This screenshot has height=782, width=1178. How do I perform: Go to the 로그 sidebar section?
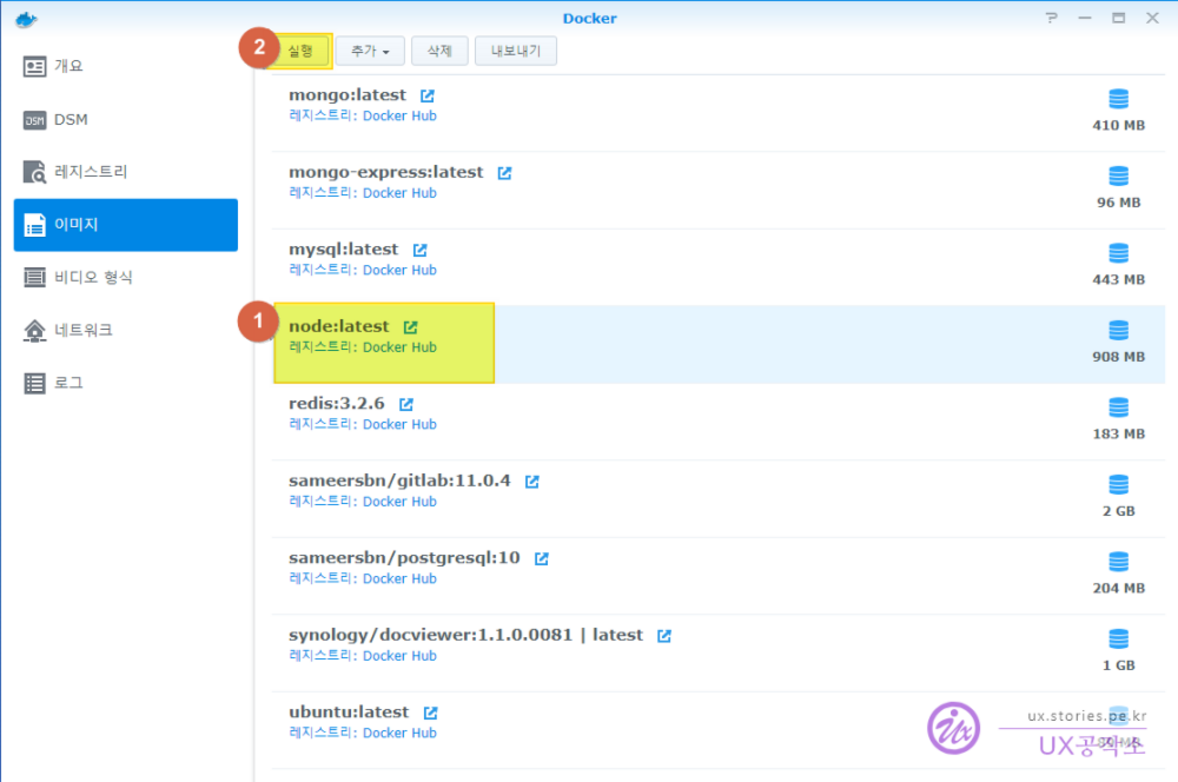(x=68, y=383)
